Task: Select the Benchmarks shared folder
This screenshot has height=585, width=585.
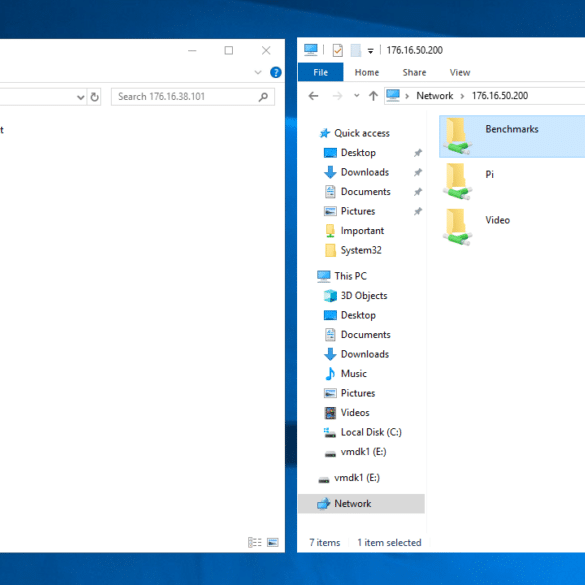Action: pyautogui.click(x=512, y=137)
